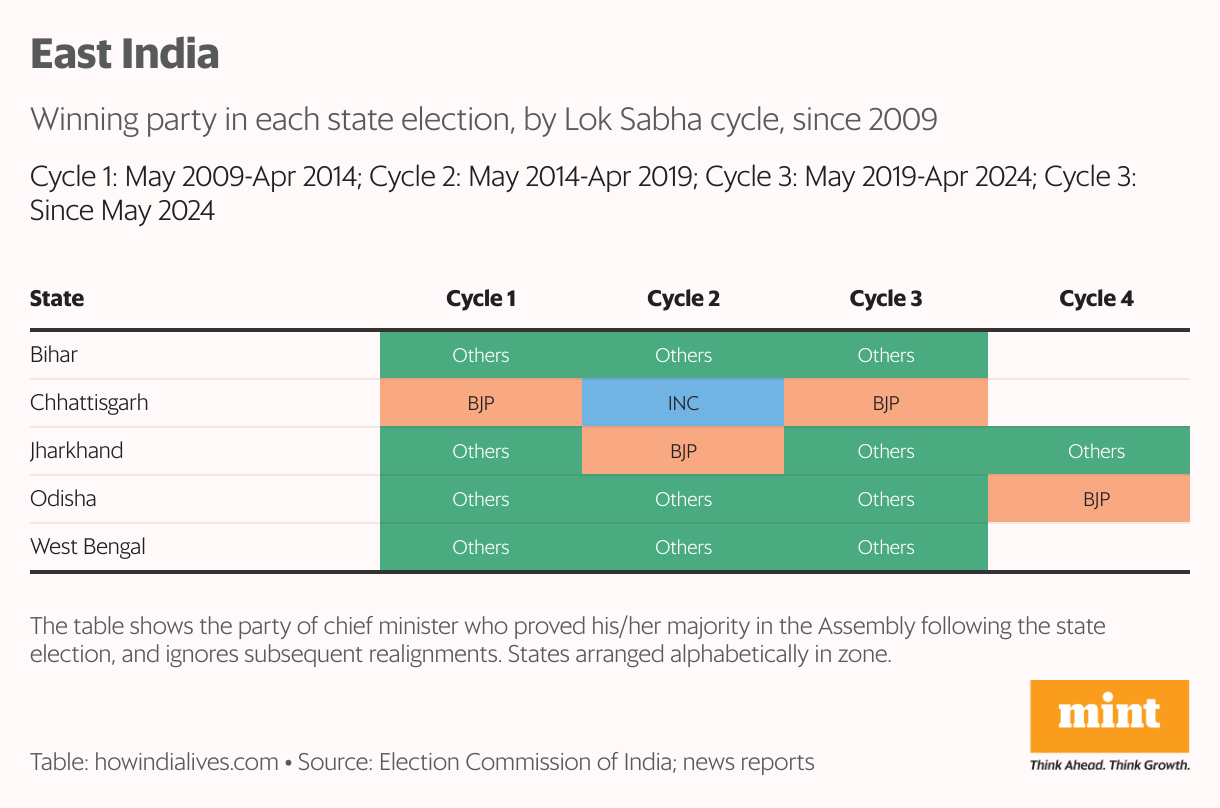The width and height of the screenshot is (1220, 808).
Task: Click the Jharkhand Cycle 2 BJP cell
Action: click(x=683, y=451)
